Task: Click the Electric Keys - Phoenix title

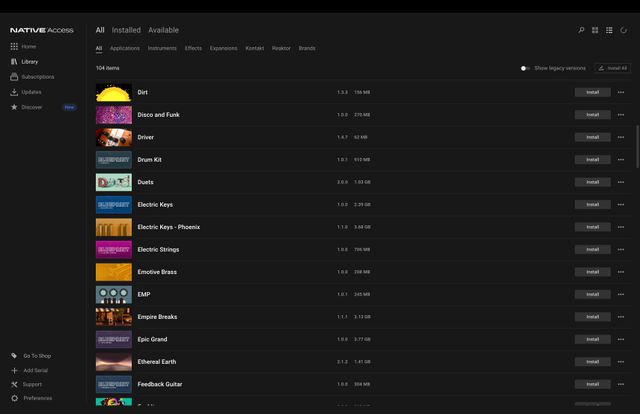Action: [x=169, y=227]
